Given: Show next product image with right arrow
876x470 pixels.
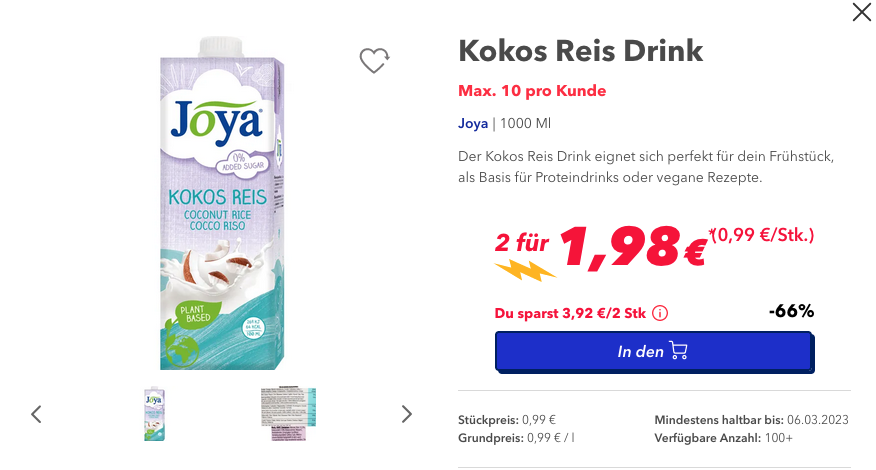Looking at the screenshot, I should point(406,414).
